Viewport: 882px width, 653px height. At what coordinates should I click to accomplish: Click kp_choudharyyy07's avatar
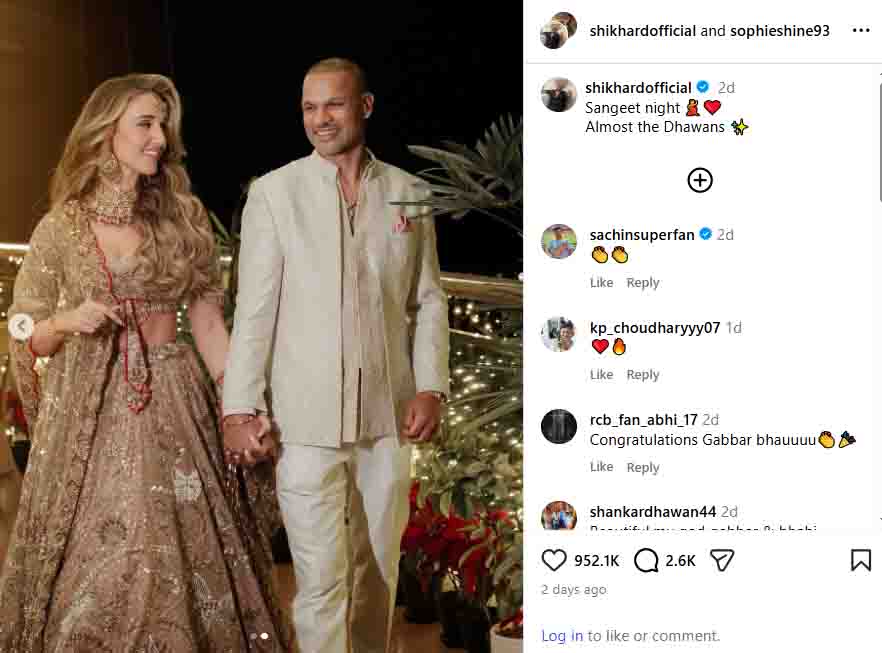559,334
